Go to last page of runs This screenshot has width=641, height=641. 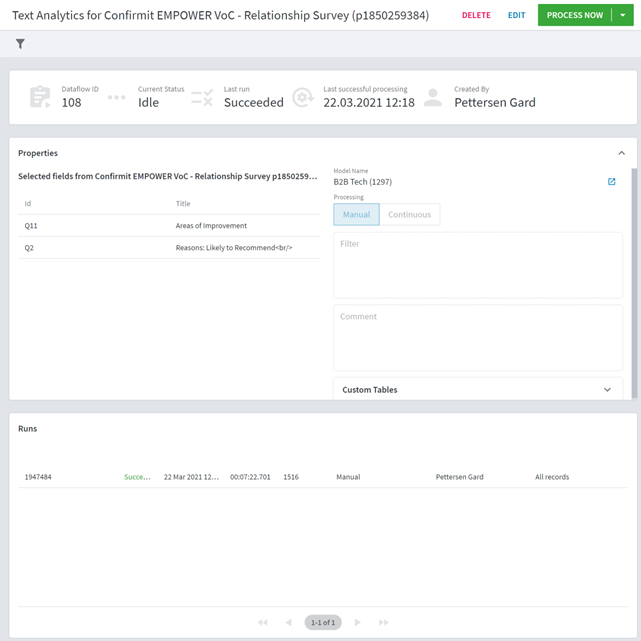click(x=383, y=622)
